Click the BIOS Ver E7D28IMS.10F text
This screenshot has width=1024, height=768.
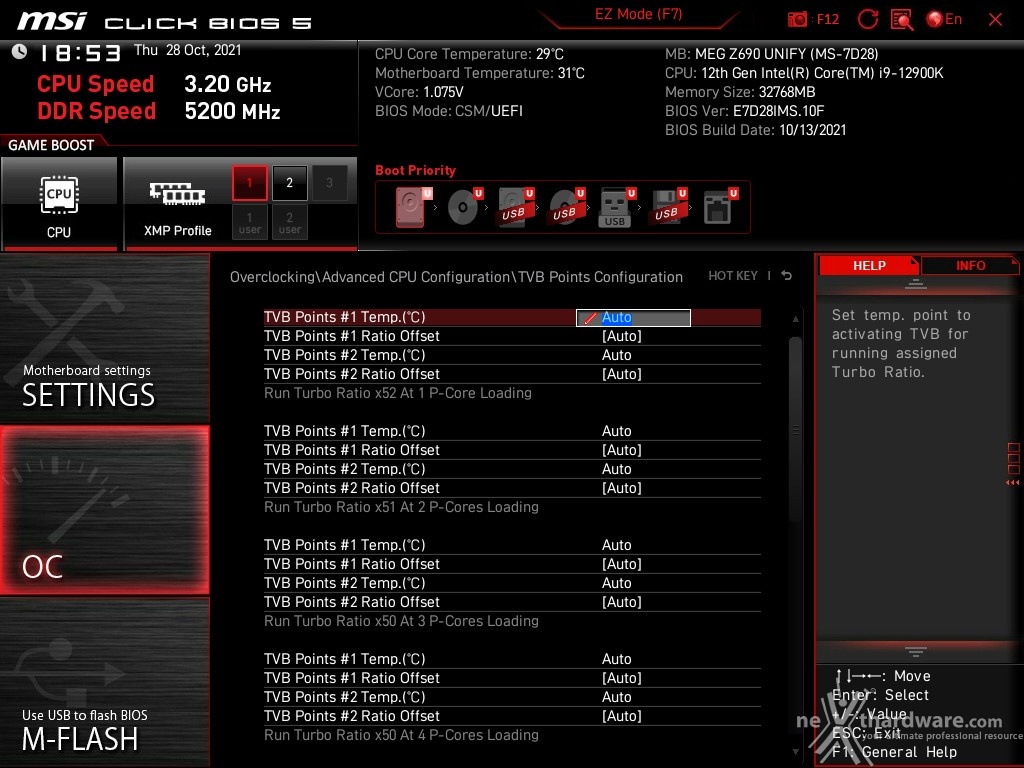744,111
